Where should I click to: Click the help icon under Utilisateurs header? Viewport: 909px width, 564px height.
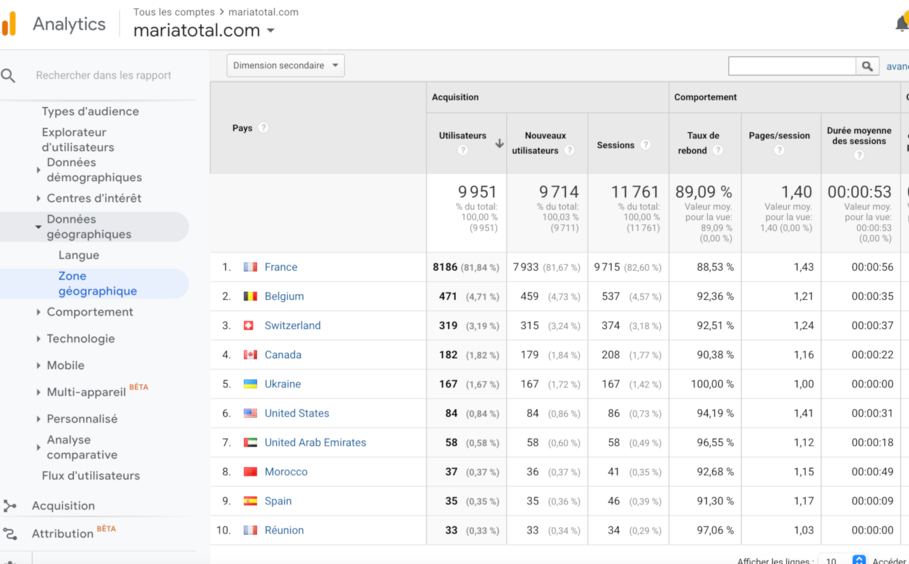click(462, 151)
